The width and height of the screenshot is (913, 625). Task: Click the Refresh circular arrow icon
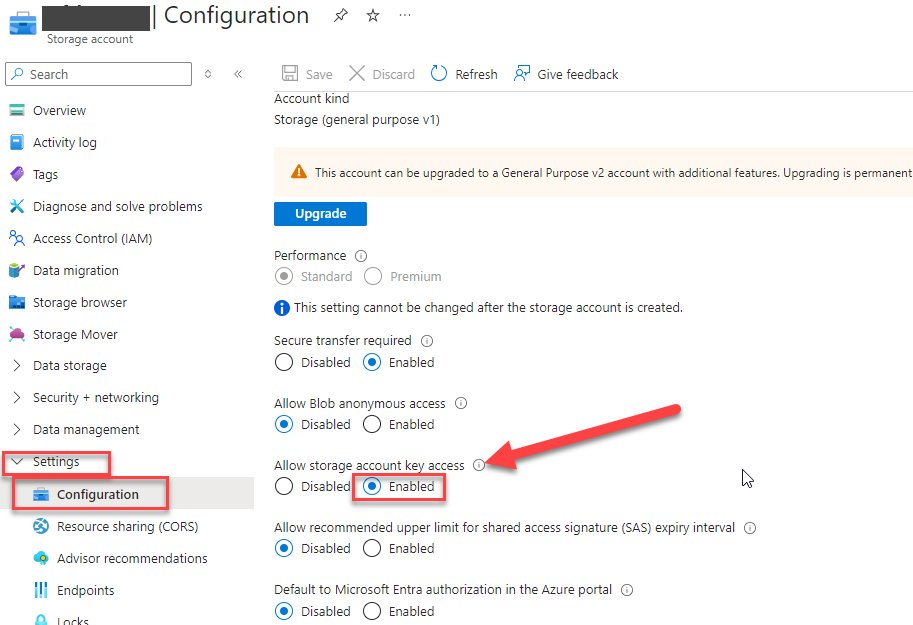438,73
